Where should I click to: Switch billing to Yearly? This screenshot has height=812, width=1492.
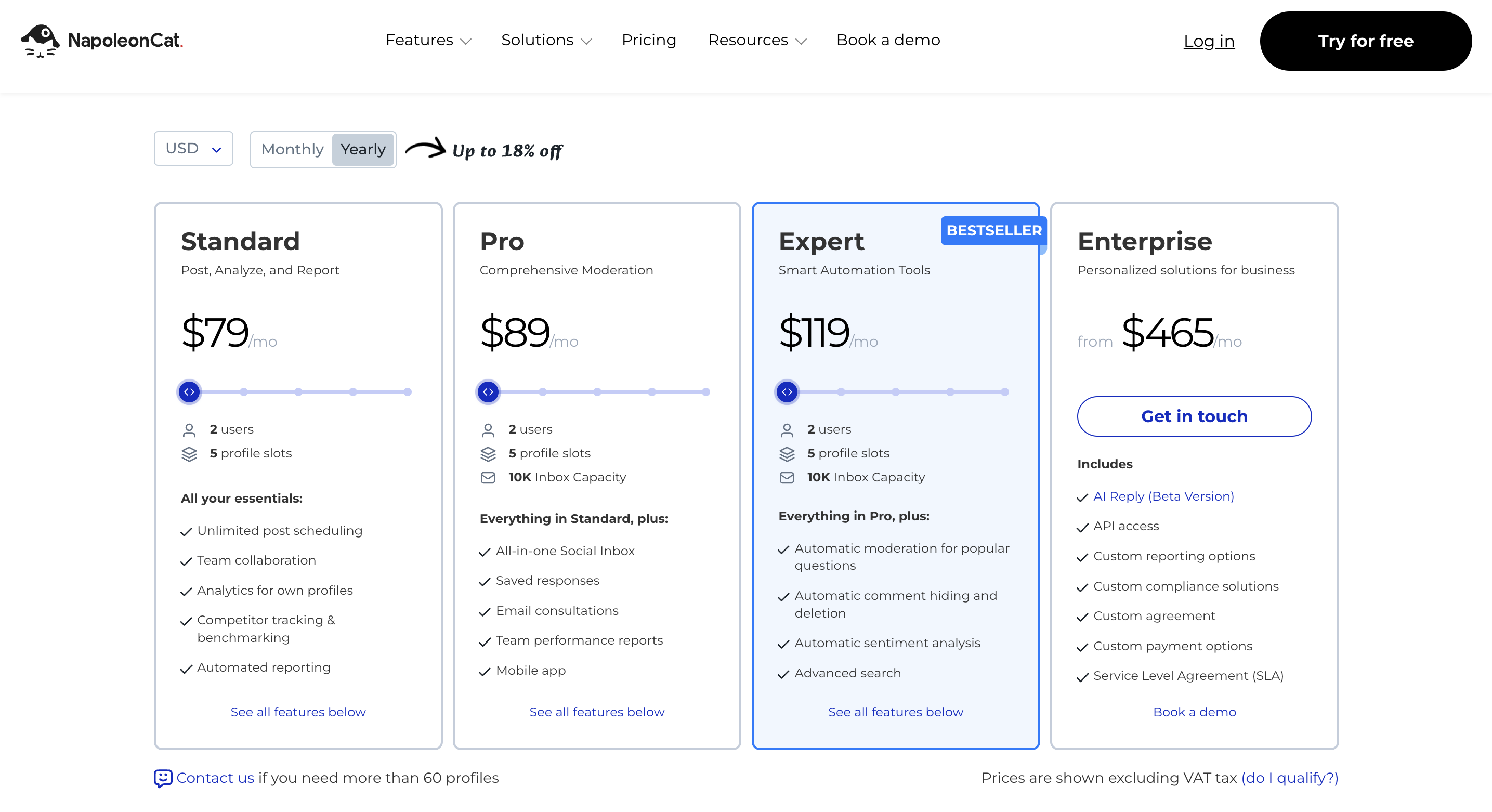click(363, 149)
